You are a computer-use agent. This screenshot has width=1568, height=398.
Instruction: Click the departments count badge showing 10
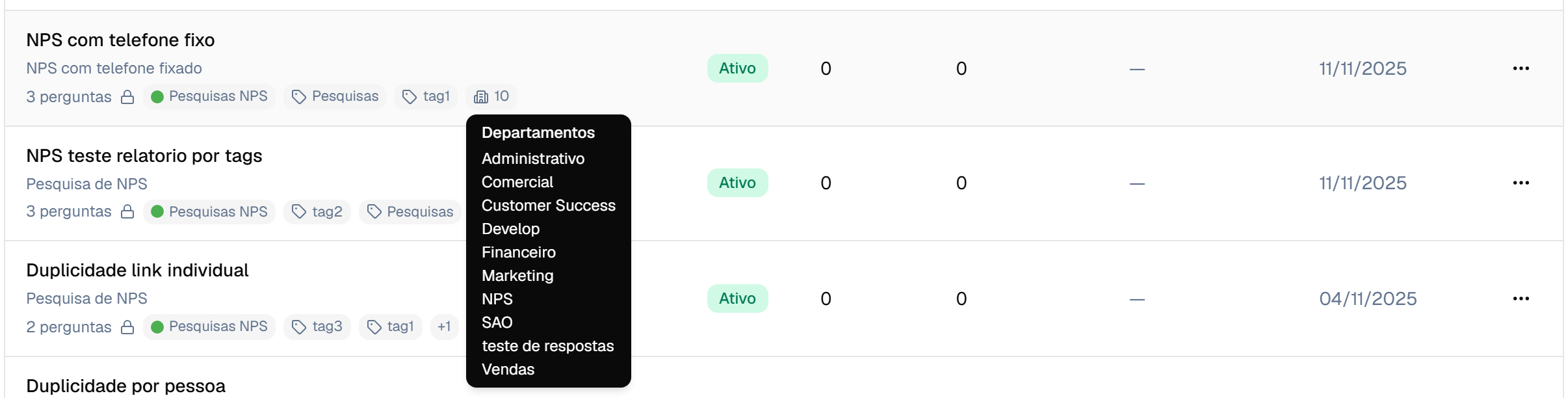(x=491, y=96)
